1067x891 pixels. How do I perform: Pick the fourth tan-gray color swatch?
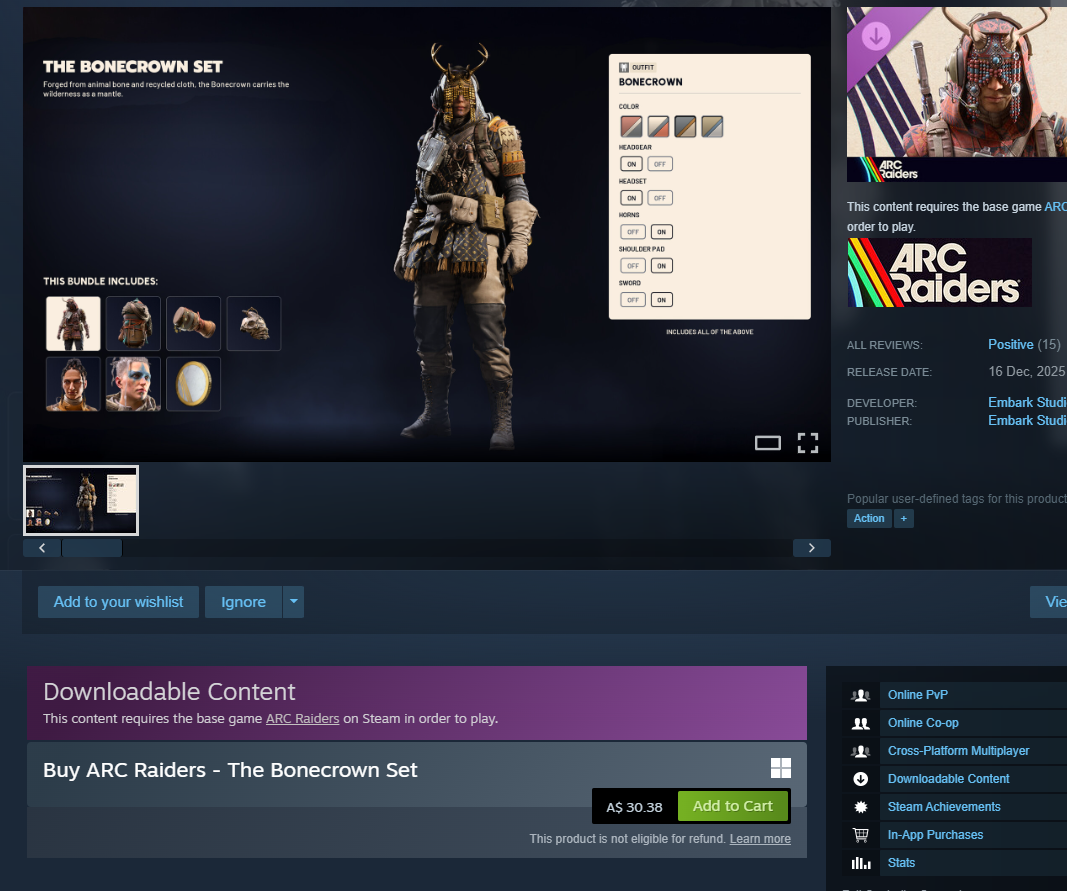pyautogui.click(x=712, y=127)
